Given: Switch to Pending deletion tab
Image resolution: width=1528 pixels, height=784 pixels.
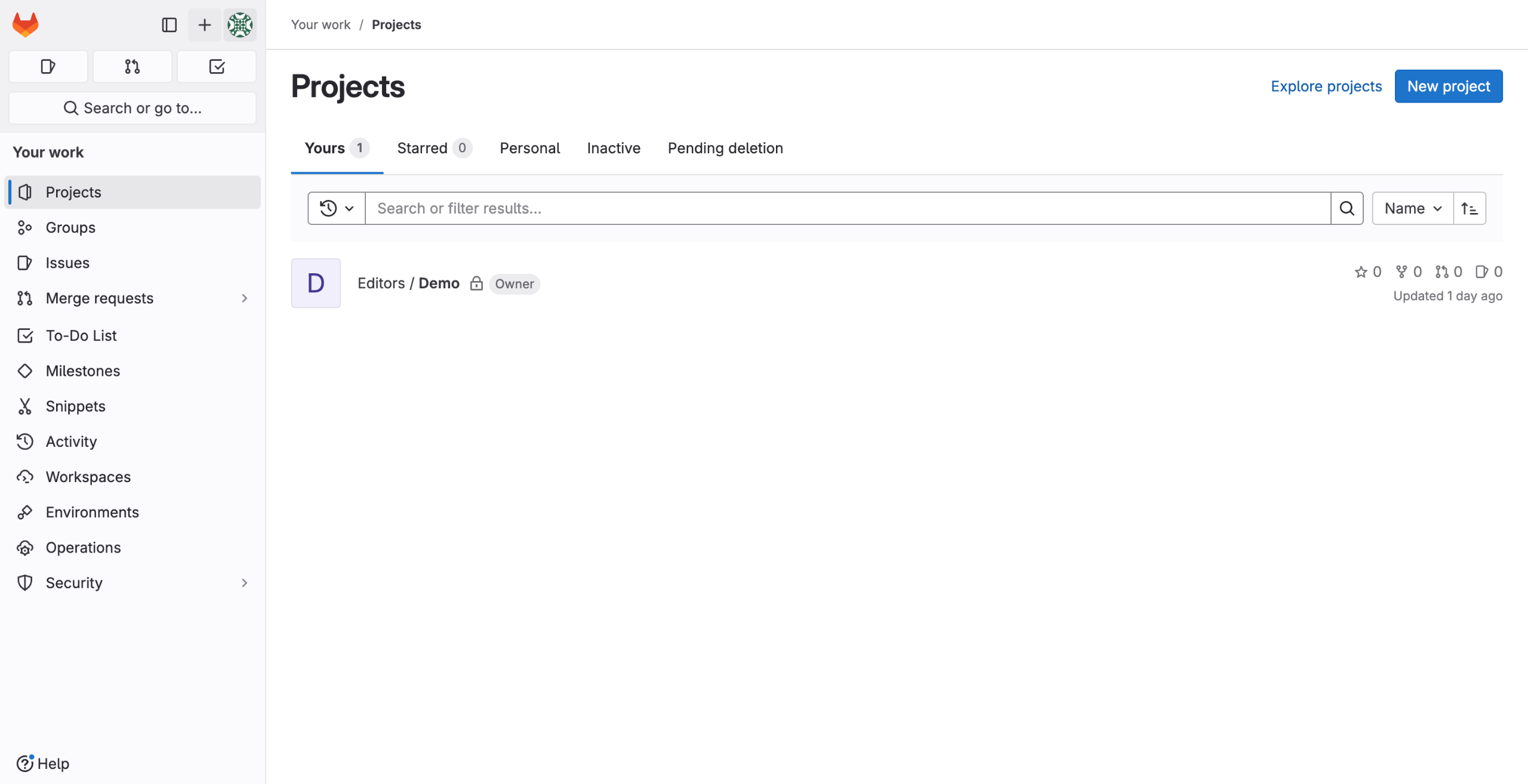Looking at the screenshot, I should pyautogui.click(x=725, y=148).
